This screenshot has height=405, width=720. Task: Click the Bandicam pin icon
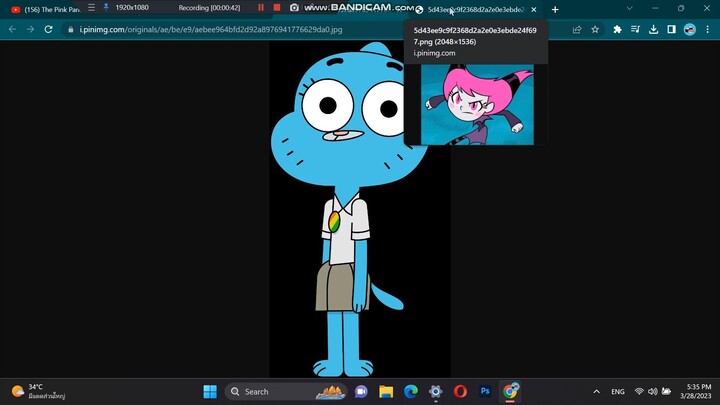pos(106,7)
